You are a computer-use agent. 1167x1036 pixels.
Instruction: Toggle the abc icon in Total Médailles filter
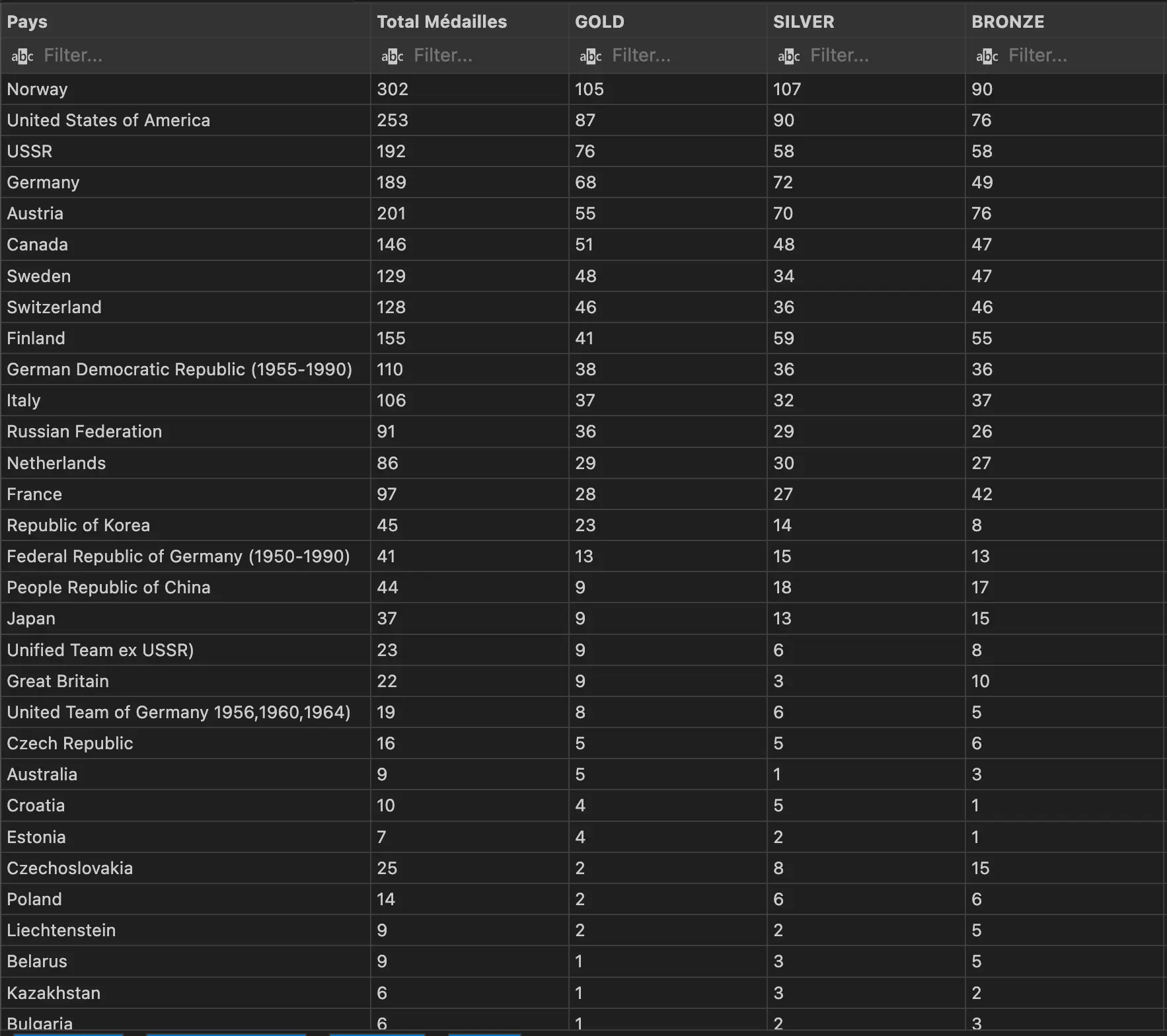[393, 56]
